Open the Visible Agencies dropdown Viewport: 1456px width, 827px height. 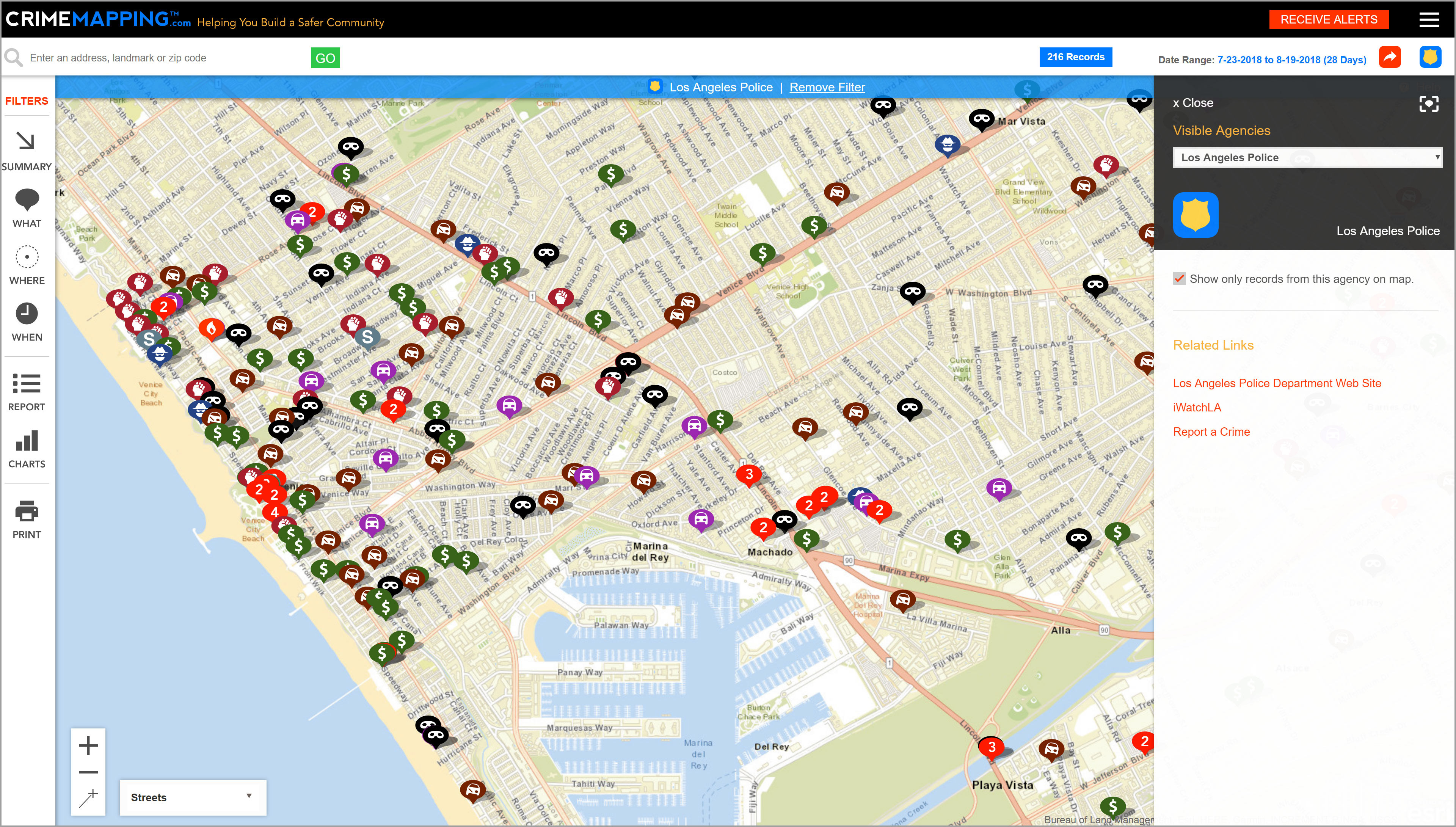pyautogui.click(x=1307, y=157)
